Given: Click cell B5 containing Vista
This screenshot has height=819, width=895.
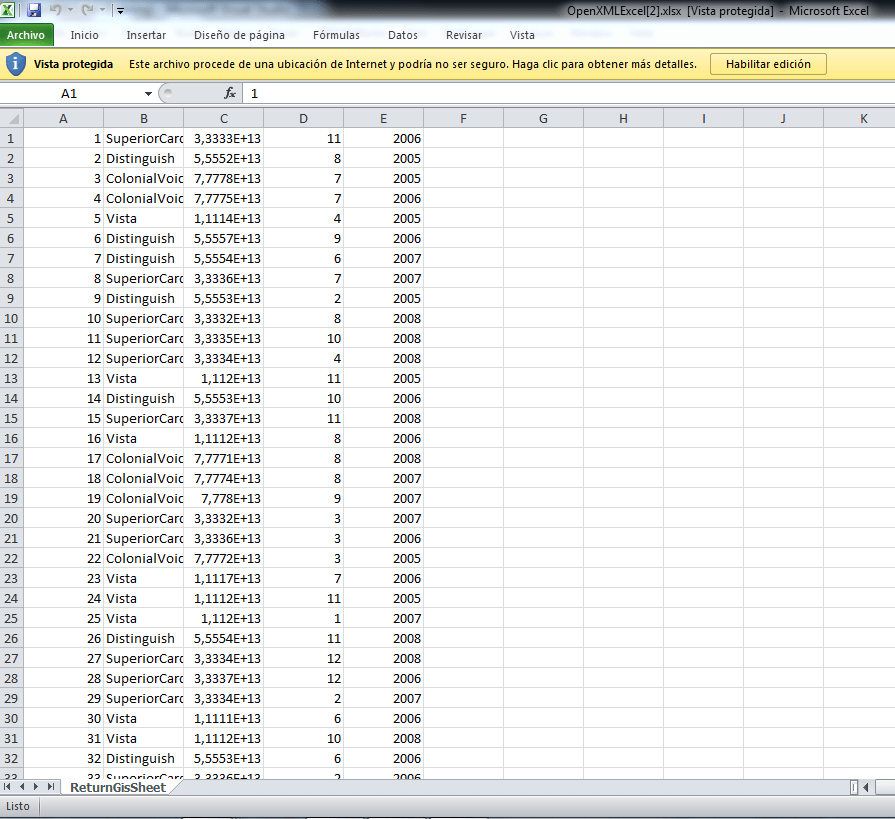Looking at the screenshot, I should 144,219.
